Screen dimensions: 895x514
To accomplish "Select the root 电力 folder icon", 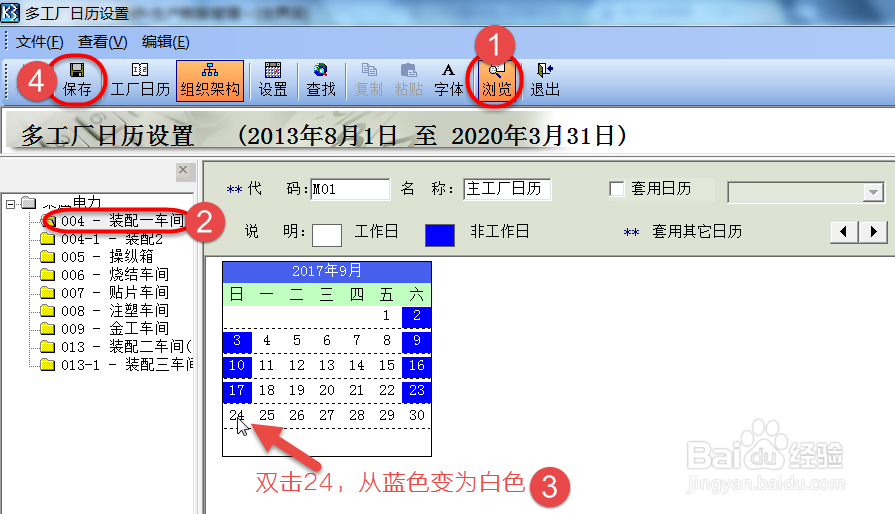I will coord(29,203).
